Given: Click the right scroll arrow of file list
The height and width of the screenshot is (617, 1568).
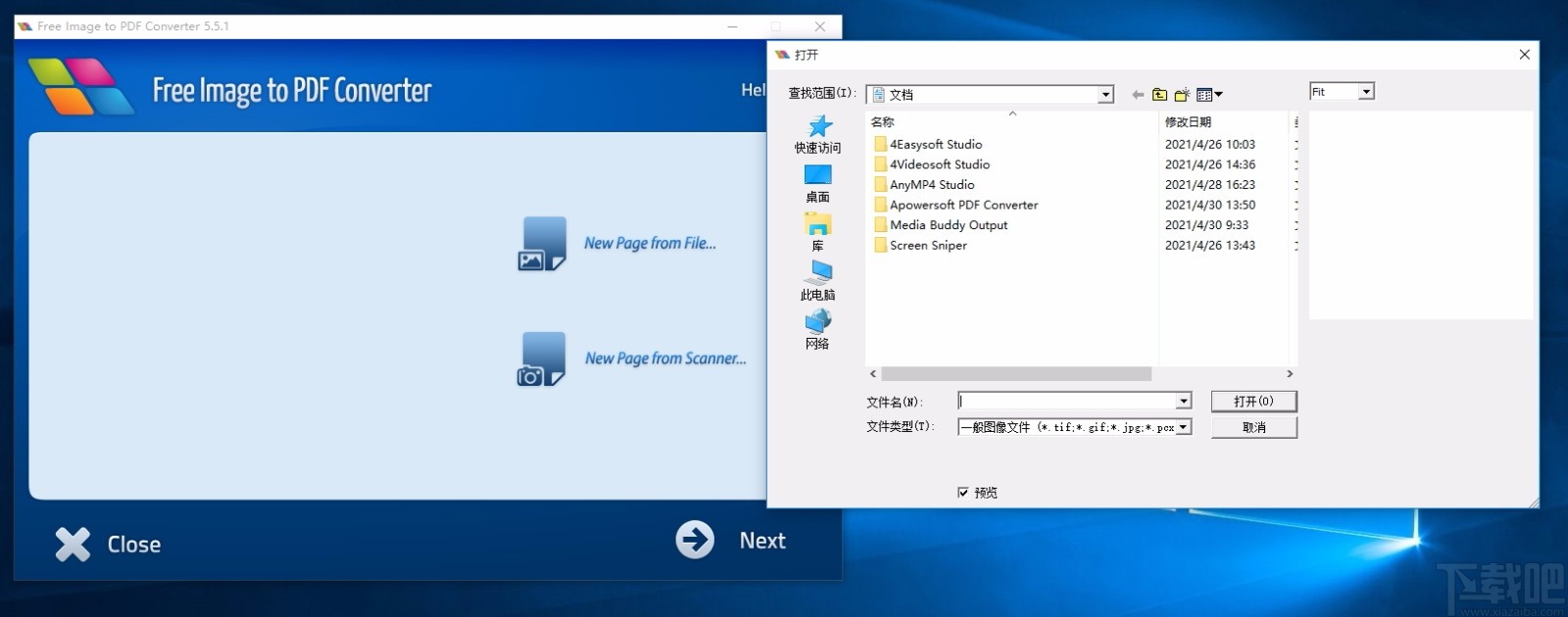Looking at the screenshot, I should pos(1290,374).
